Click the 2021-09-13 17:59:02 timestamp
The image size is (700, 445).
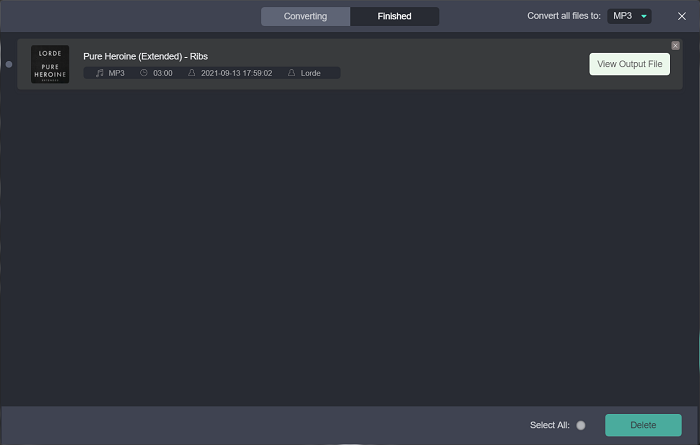click(236, 73)
